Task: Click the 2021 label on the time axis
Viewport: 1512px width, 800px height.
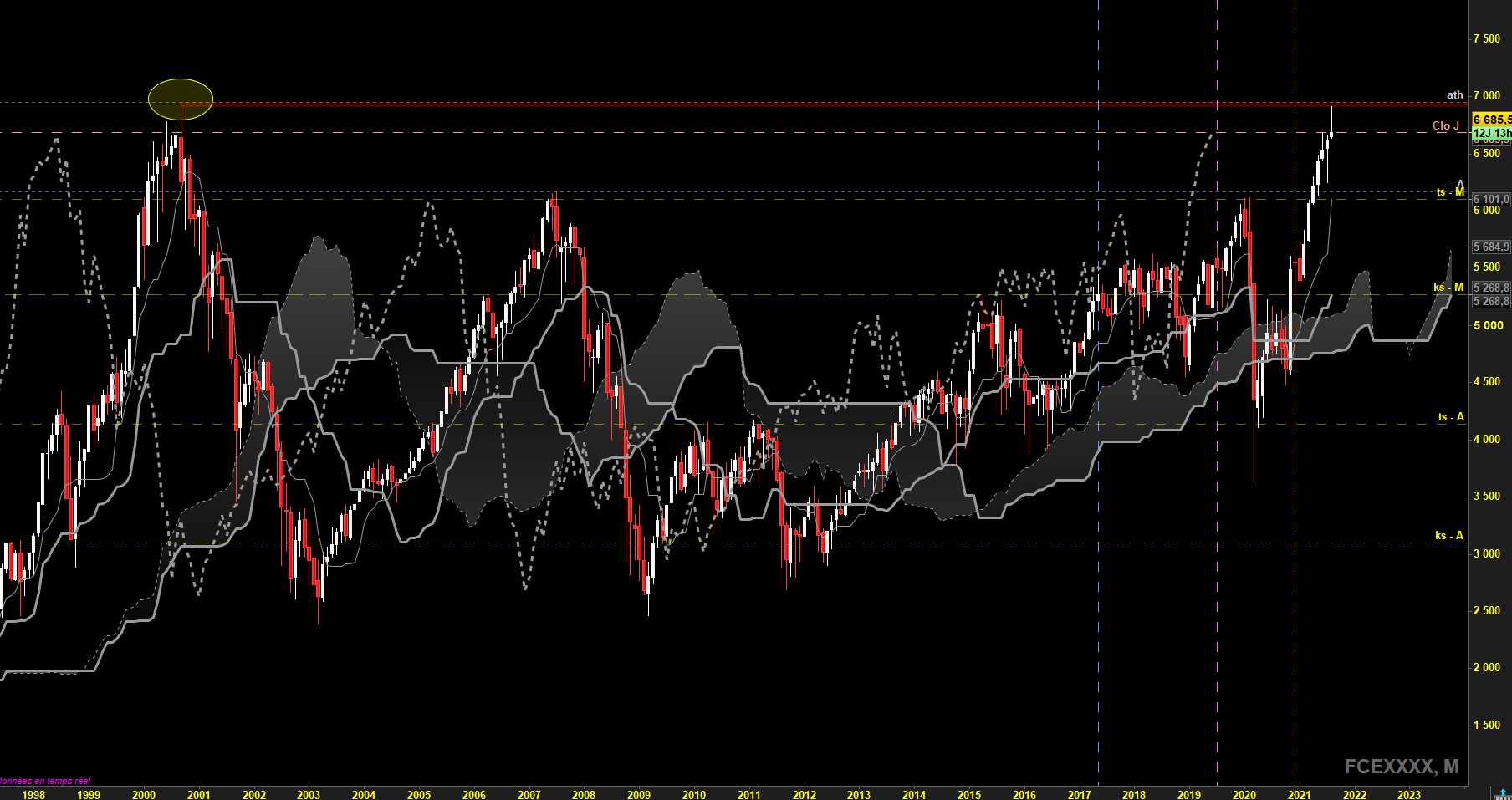Action: tap(1300, 795)
